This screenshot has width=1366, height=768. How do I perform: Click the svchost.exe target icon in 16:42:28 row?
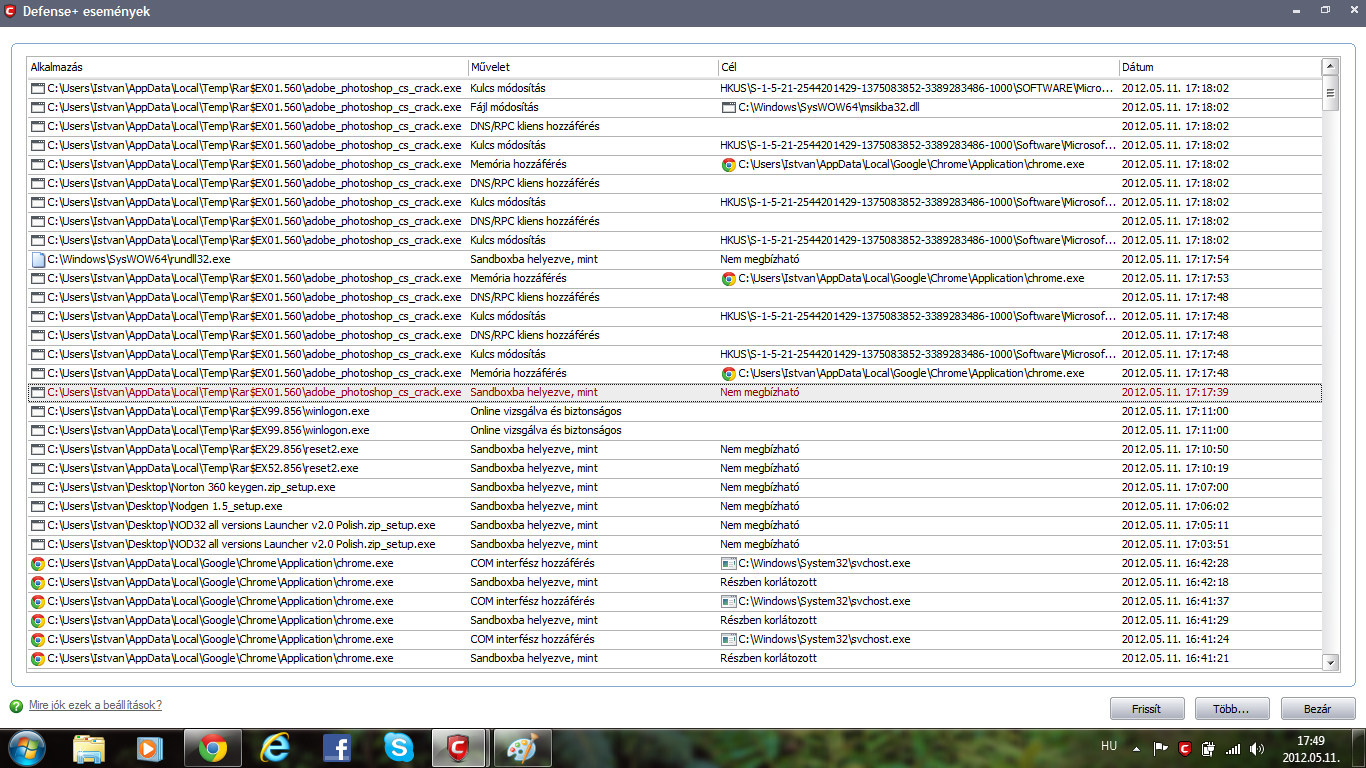(728, 563)
